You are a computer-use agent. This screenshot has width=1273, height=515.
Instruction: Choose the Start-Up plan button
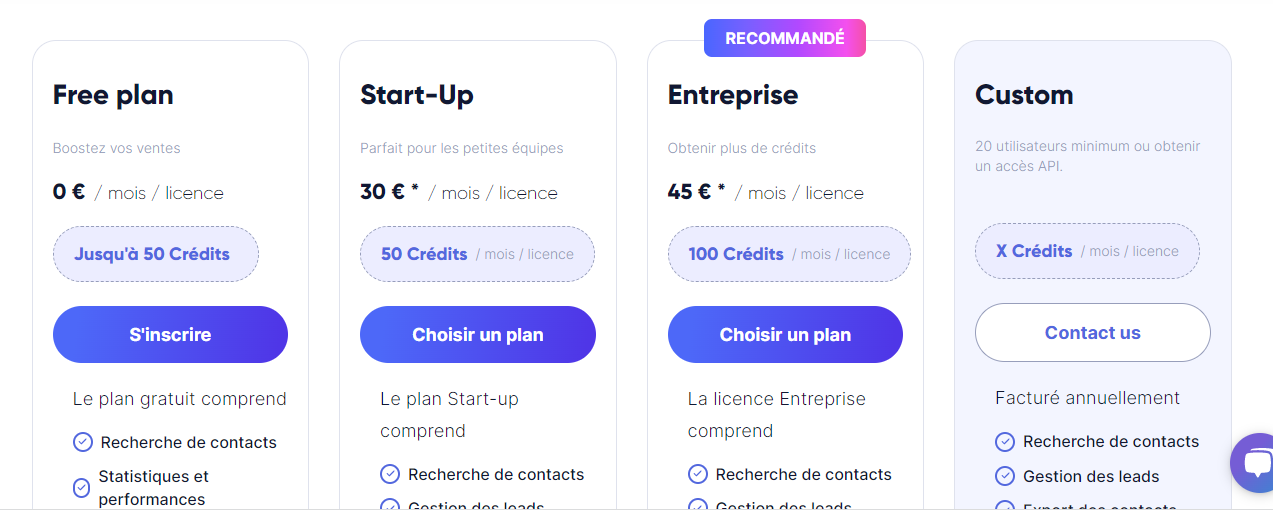coord(477,334)
